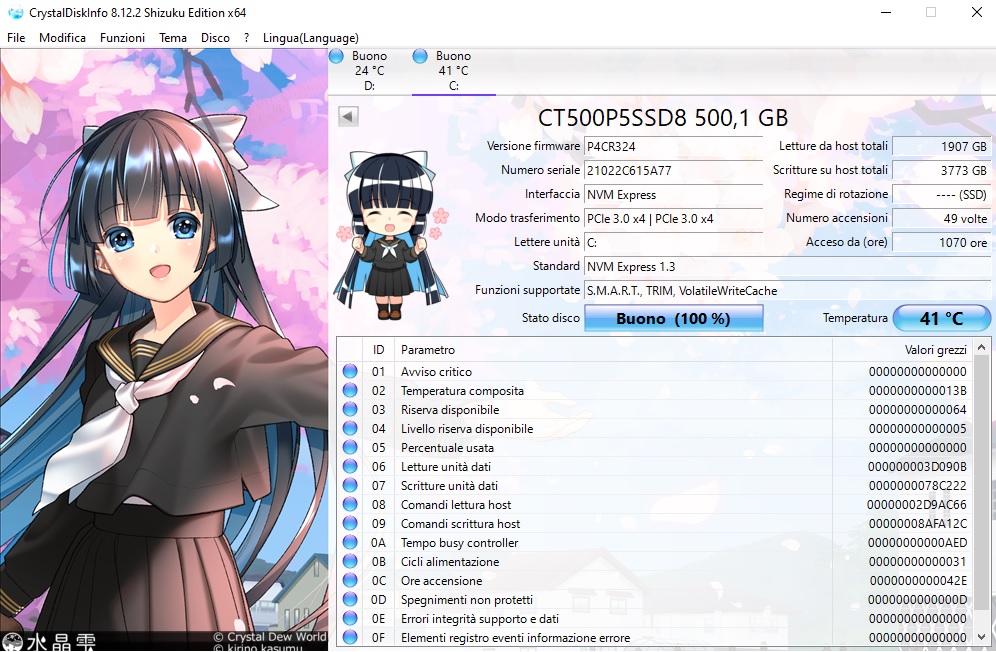Click the transfer mode field PCIe 3.0 x4

(x=673, y=219)
